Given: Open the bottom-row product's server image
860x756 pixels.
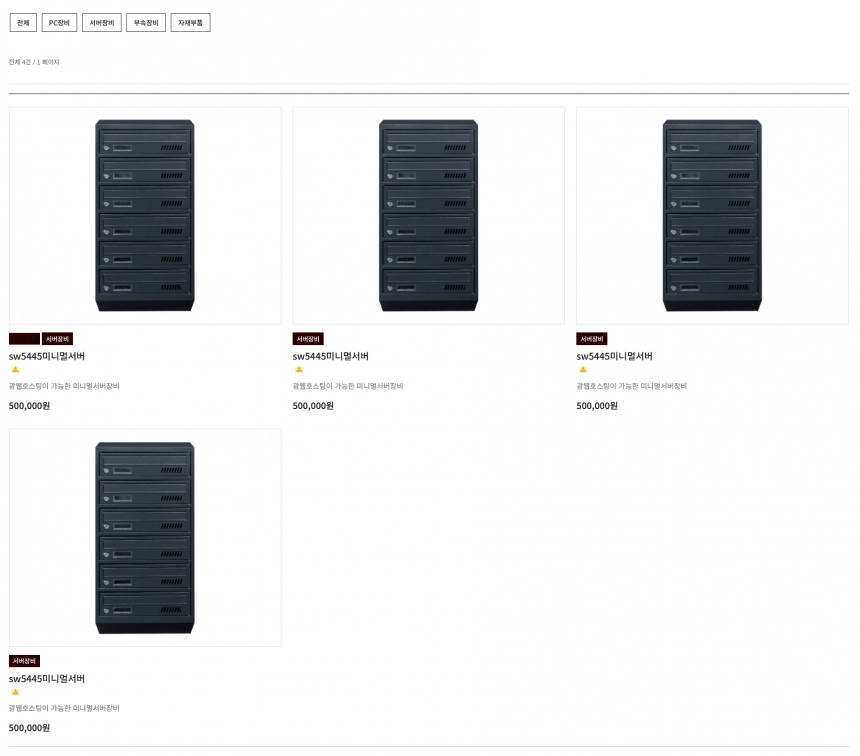Looking at the screenshot, I should 145,538.
